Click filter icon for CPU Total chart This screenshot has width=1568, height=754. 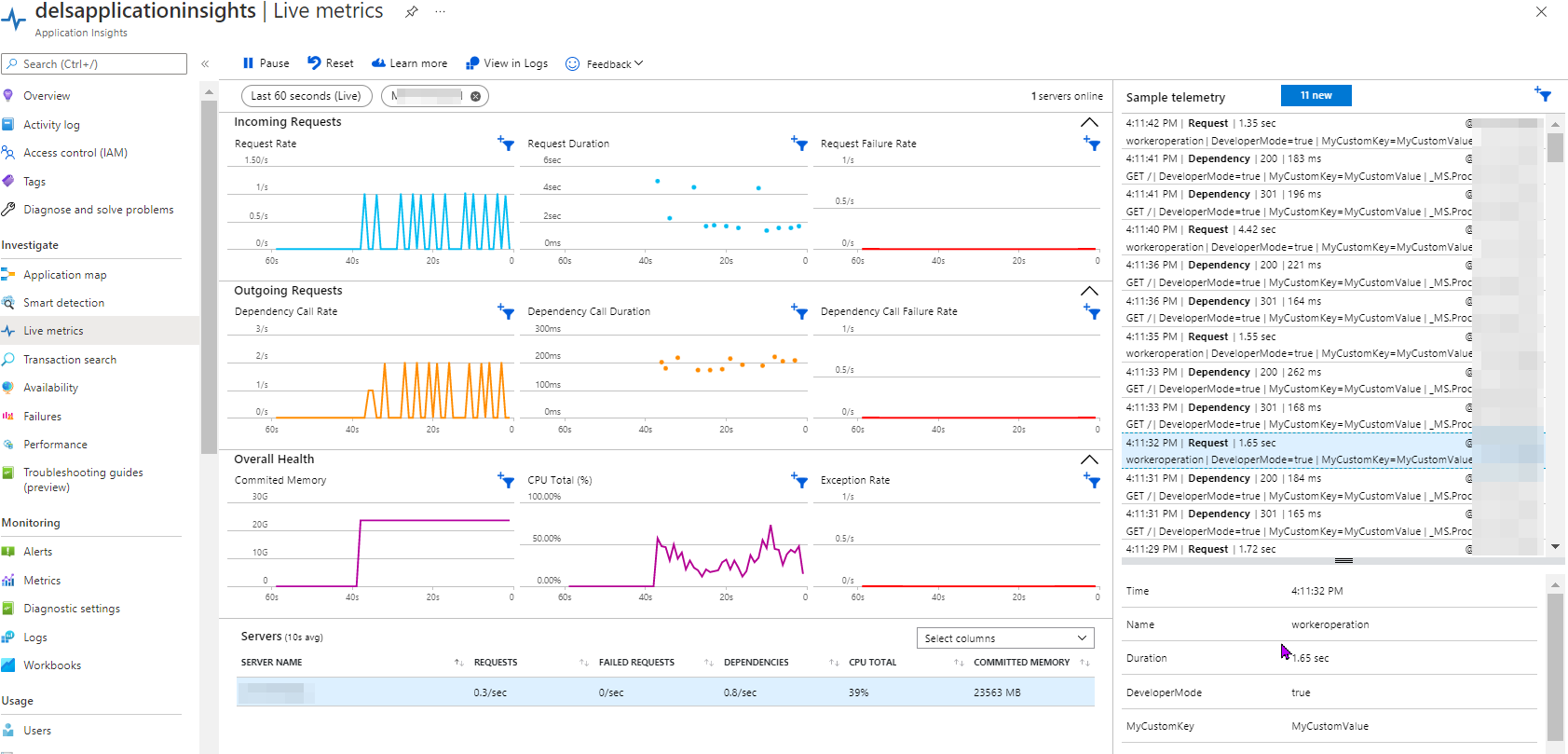pyautogui.click(x=799, y=480)
